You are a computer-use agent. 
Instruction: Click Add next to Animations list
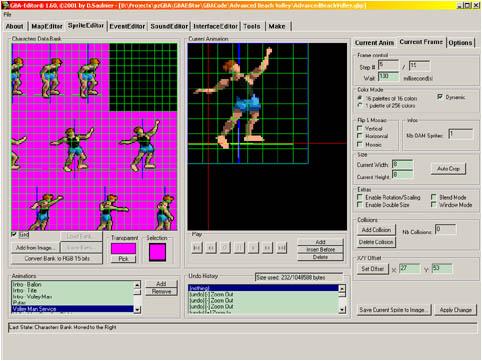[161, 284]
